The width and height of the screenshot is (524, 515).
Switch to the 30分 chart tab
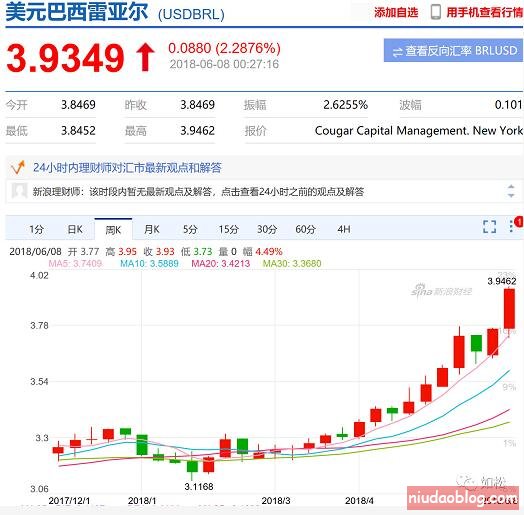click(x=267, y=229)
